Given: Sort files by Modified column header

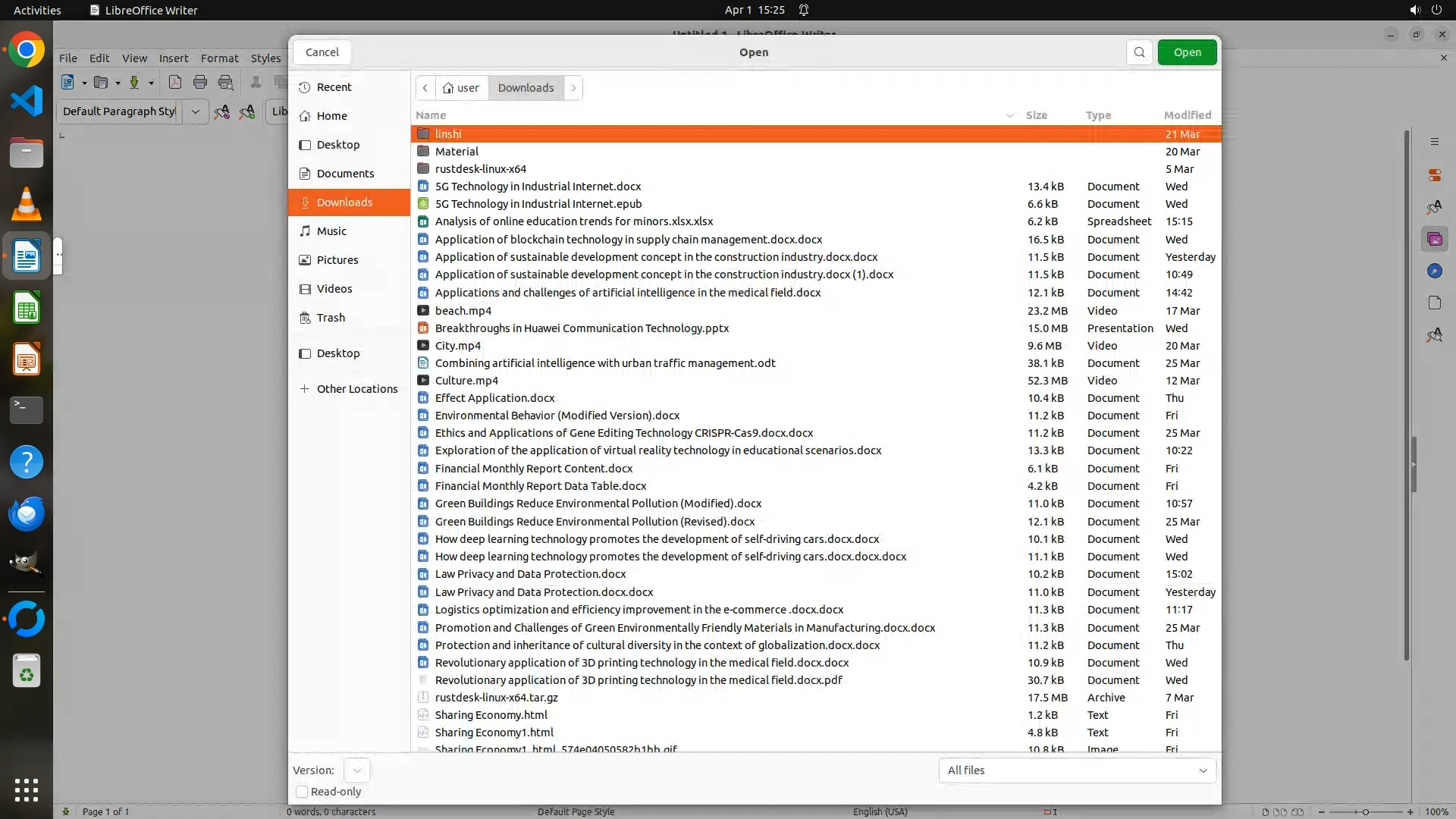Looking at the screenshot, I should [x=1187, y=115].
